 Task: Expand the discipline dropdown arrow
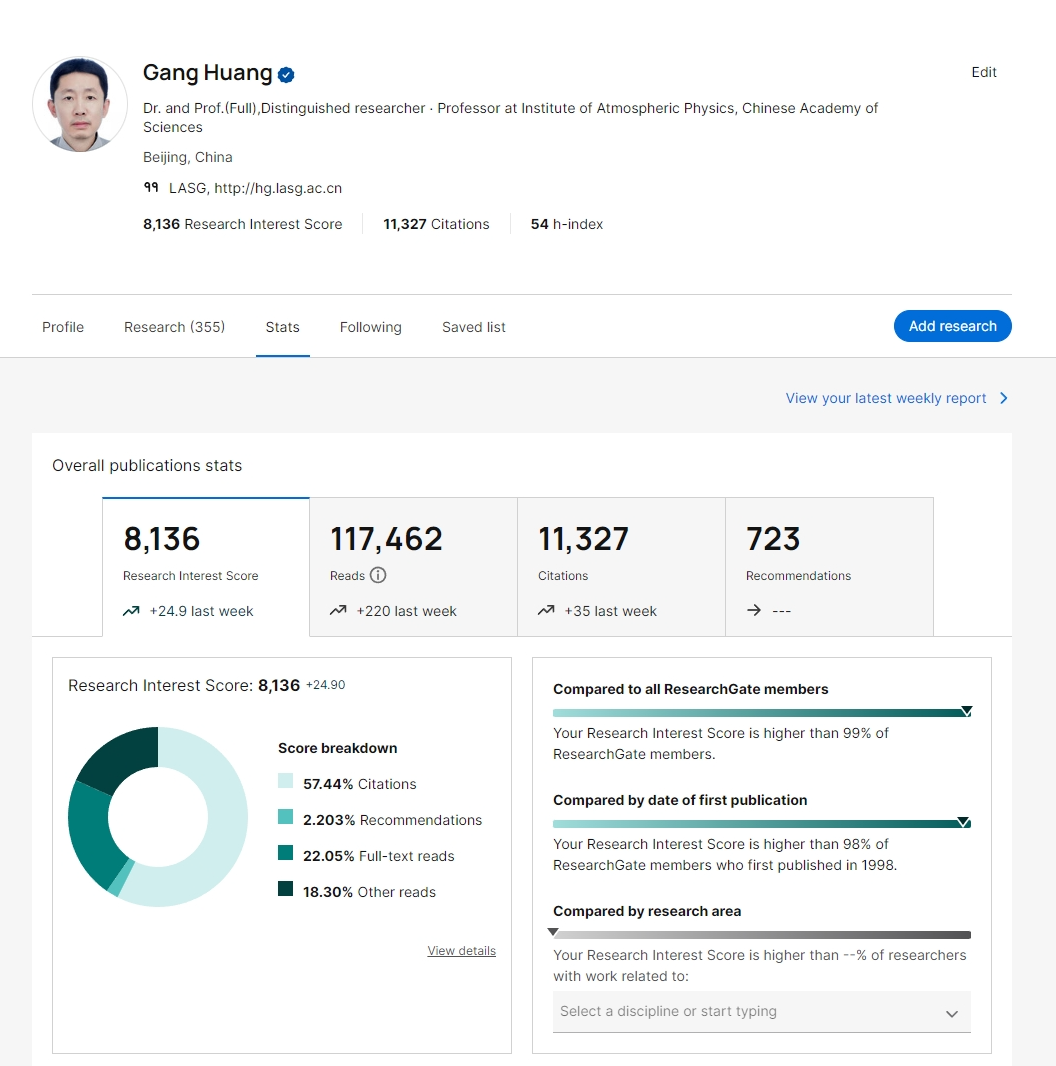tap(952, 1014)
